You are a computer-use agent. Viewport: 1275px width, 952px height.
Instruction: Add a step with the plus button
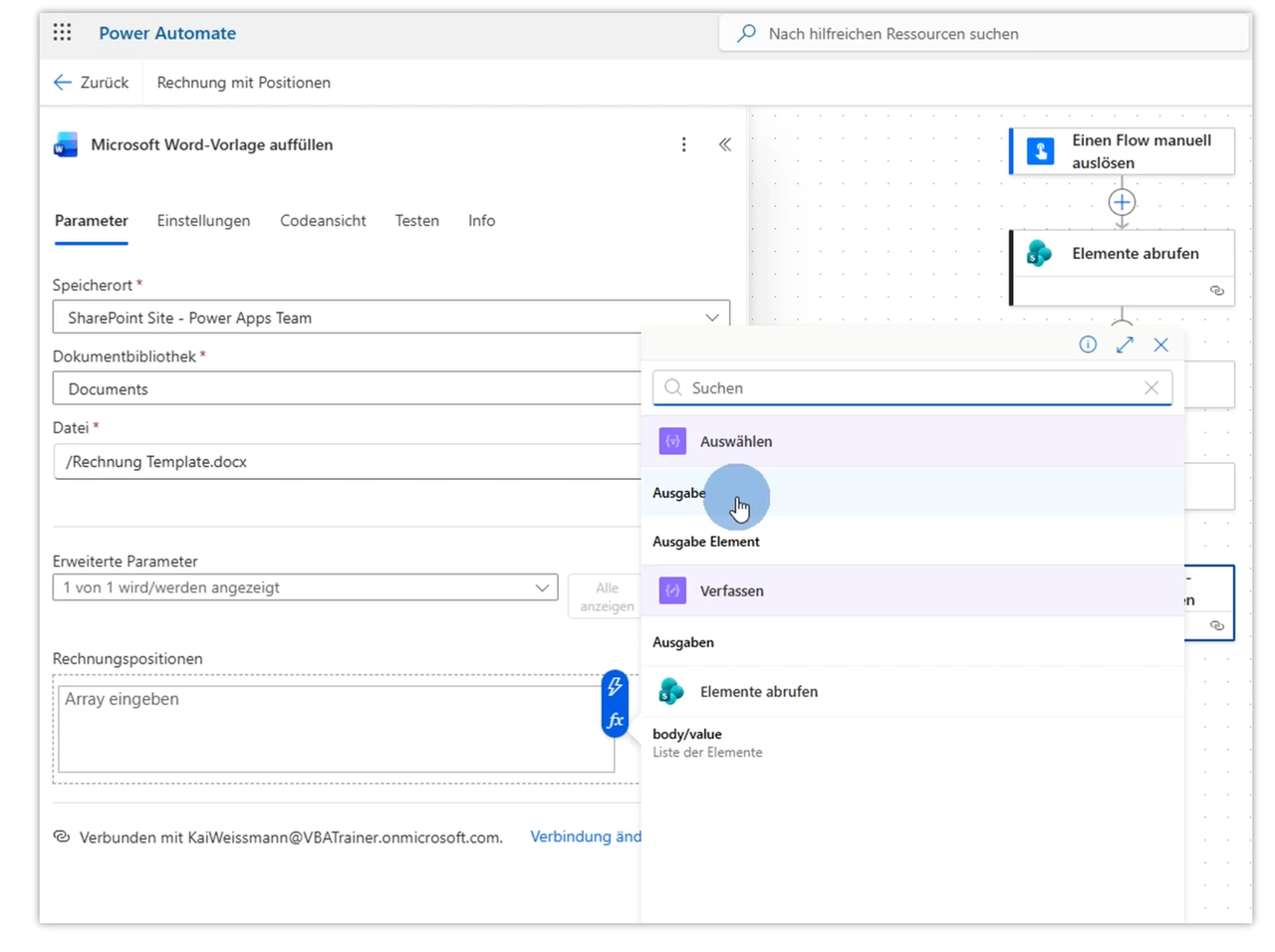click(1122, 202)
